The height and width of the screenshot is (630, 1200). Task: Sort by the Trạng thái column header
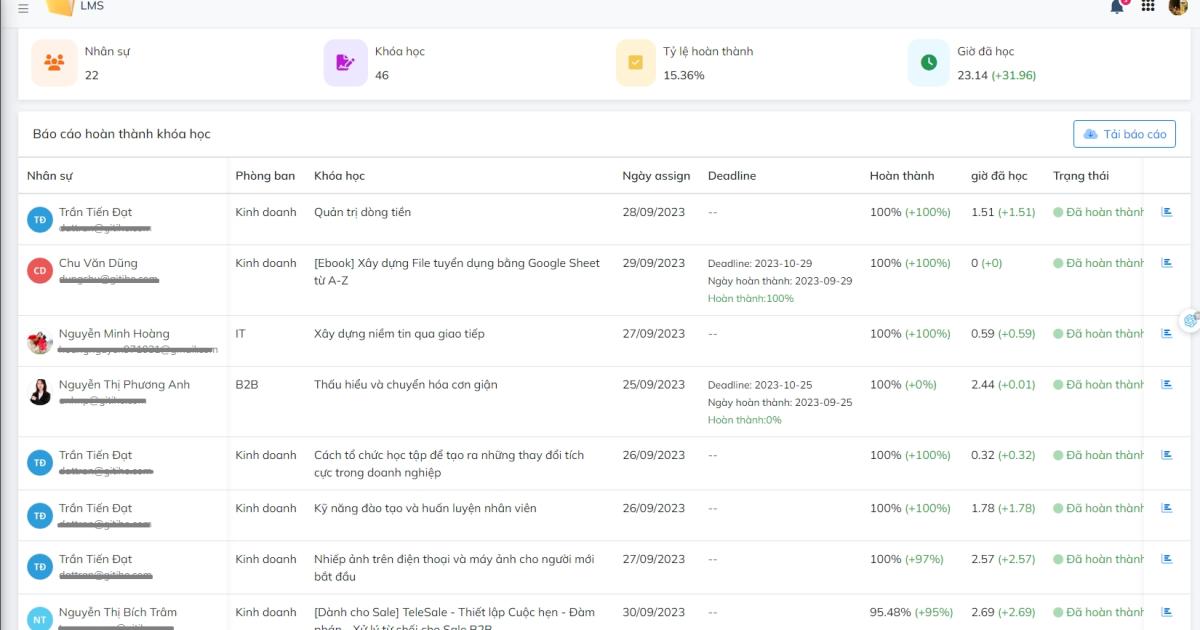pyautogui.click(x=1081, y=176)
